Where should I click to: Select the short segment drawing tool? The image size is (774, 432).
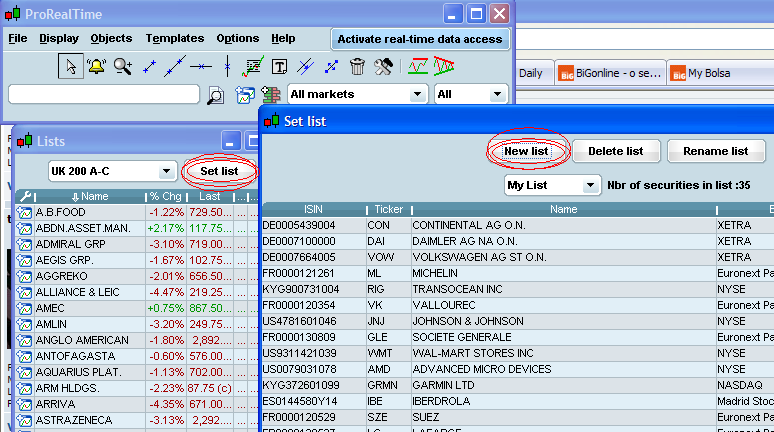(149, 67)
